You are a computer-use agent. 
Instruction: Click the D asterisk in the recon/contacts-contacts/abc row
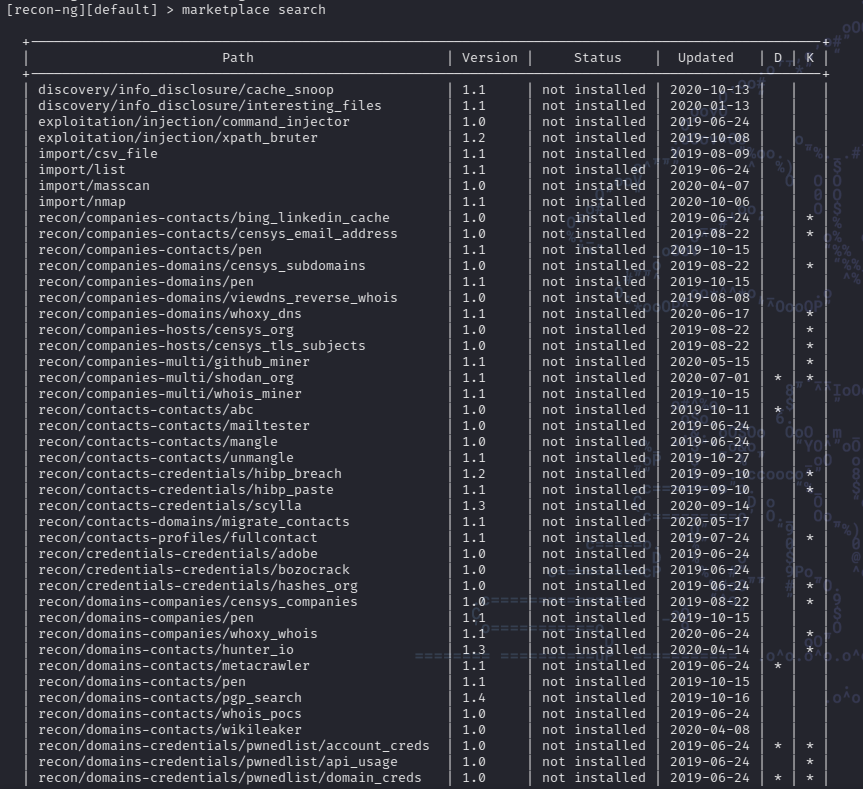(778, 411)
